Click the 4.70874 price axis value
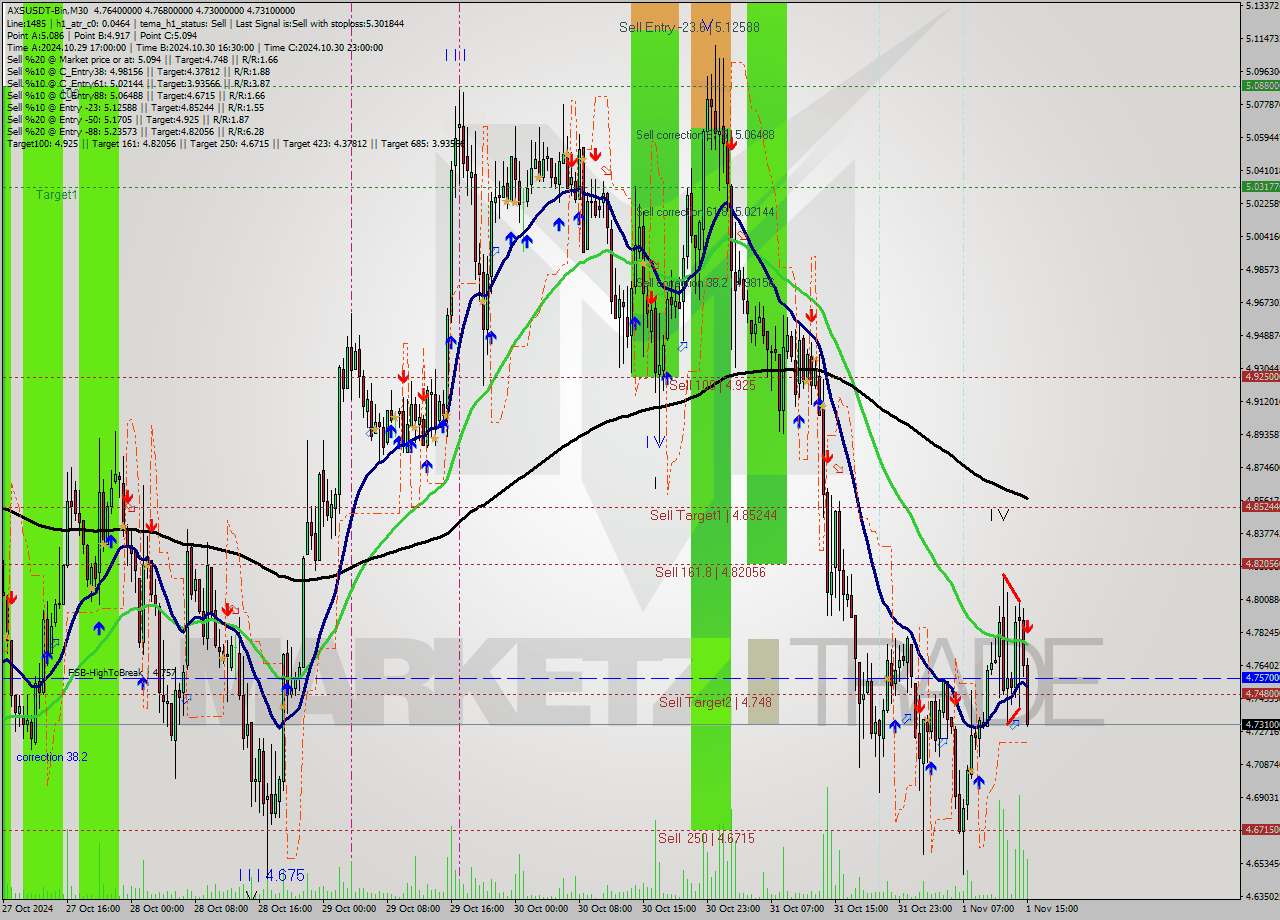The width and height of the screenshot is (1280, 920). pos(1262,764)
